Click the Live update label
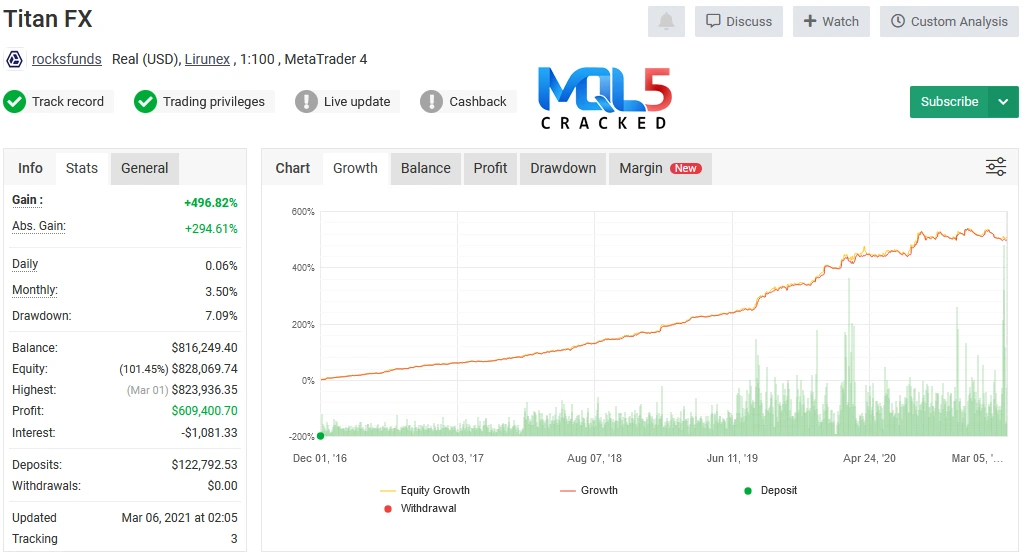The image size is (1025, 558). click(357, 102)
